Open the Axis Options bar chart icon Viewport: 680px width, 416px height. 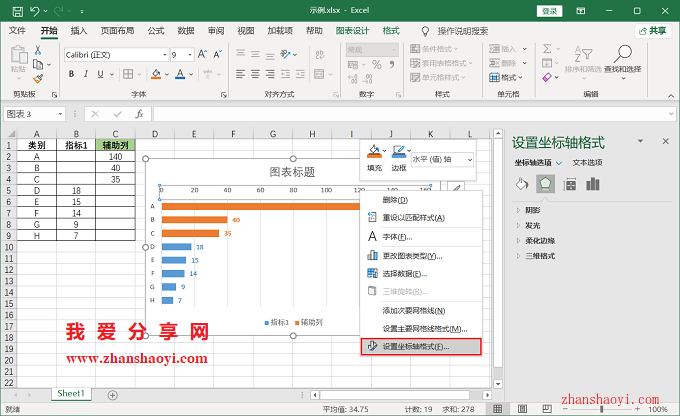point(593,184)
